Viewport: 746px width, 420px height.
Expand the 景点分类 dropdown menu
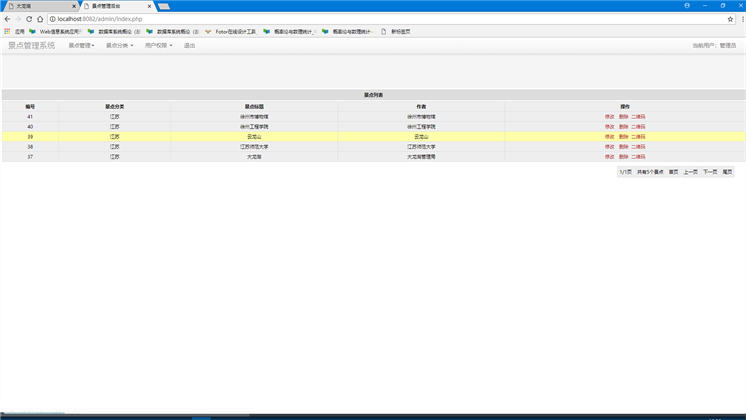coord(119,45)
